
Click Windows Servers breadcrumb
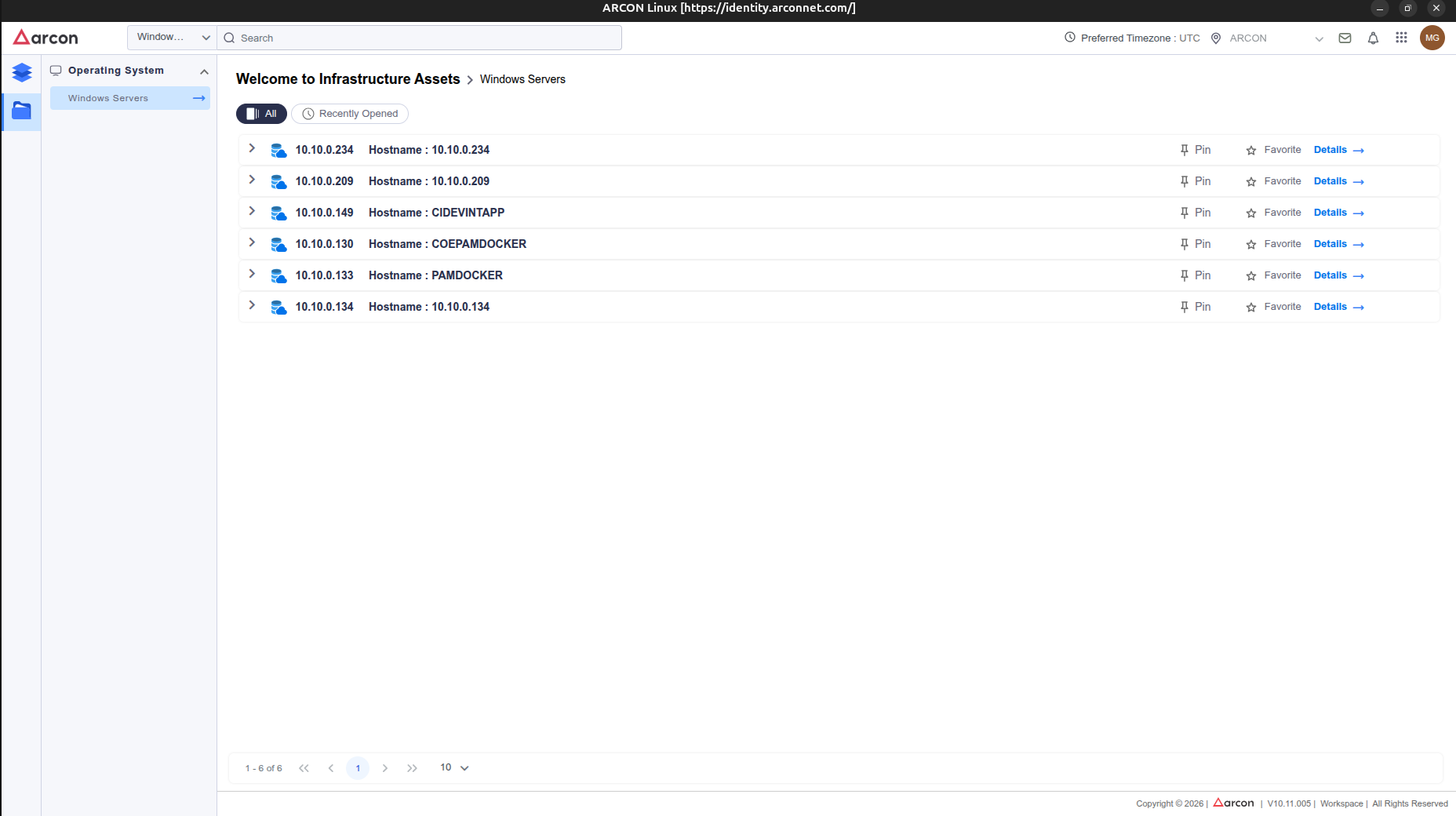pyautogui.click(x=522, y=79)
